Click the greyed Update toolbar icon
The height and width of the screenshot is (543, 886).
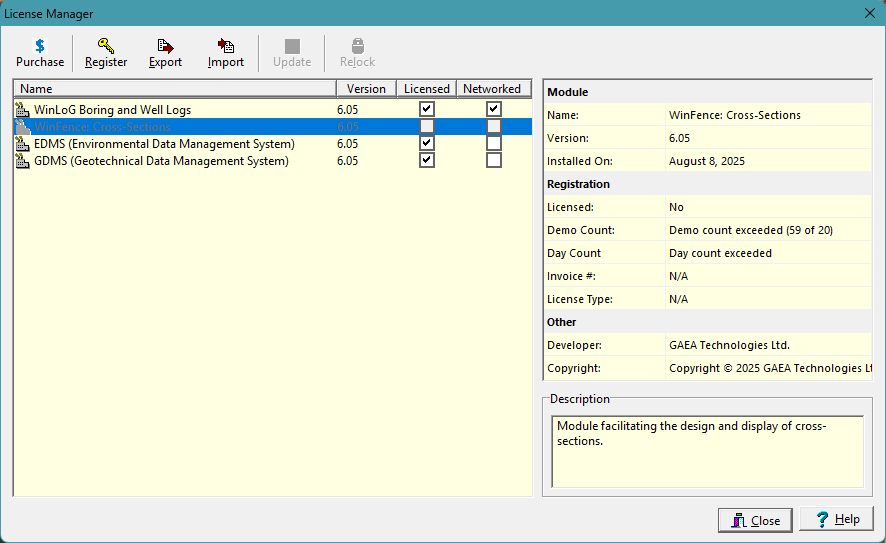[x=292, y=46]
